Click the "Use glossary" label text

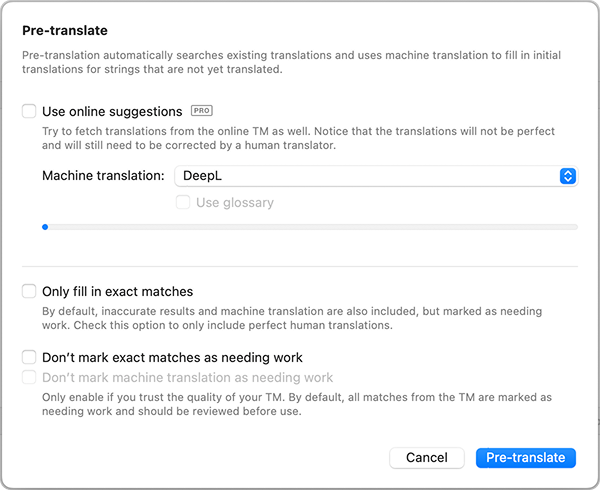coord(234,203)
